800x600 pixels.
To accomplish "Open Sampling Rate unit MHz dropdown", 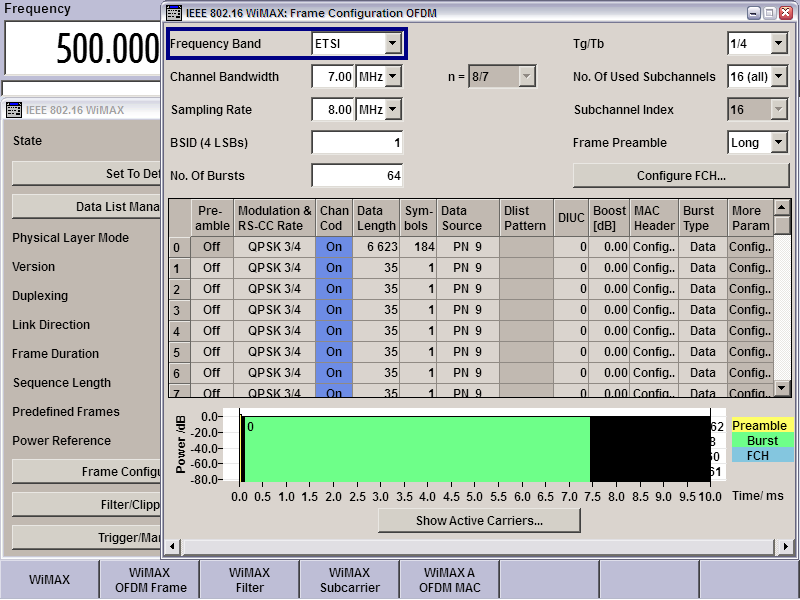I will coord(392,110).
